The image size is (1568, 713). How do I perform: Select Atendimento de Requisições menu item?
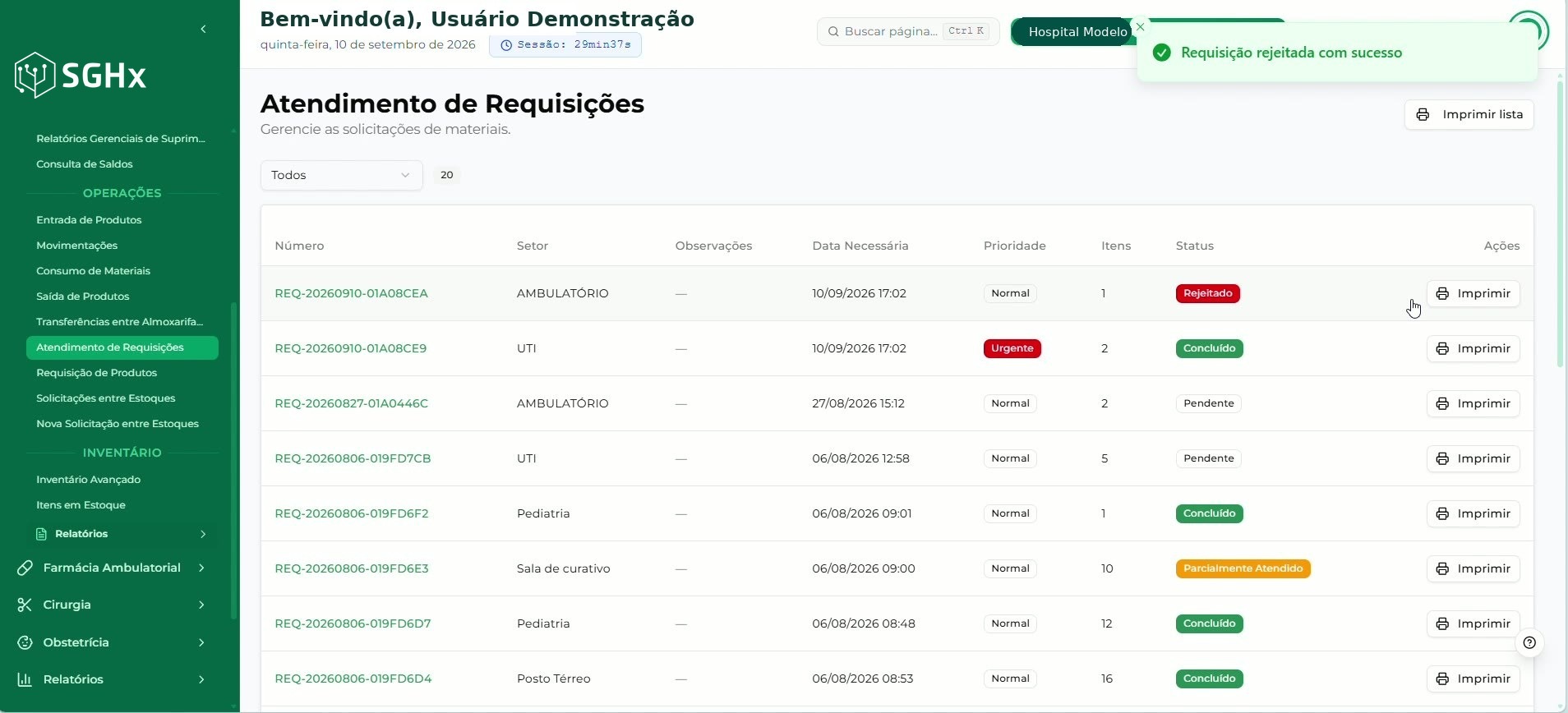[x=122, y=347]
